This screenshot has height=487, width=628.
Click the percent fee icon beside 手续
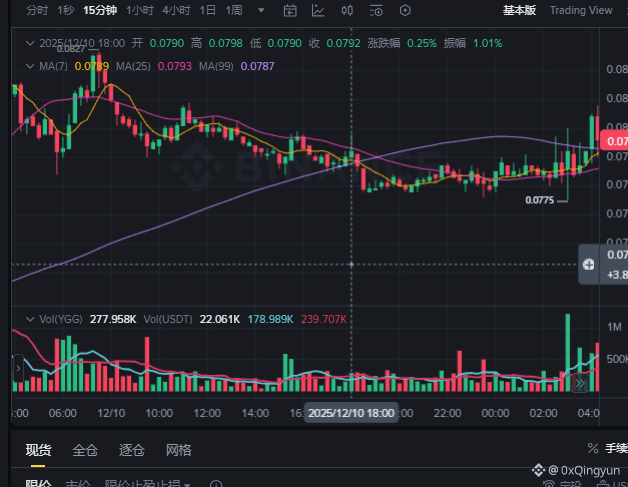coord(593,449)
